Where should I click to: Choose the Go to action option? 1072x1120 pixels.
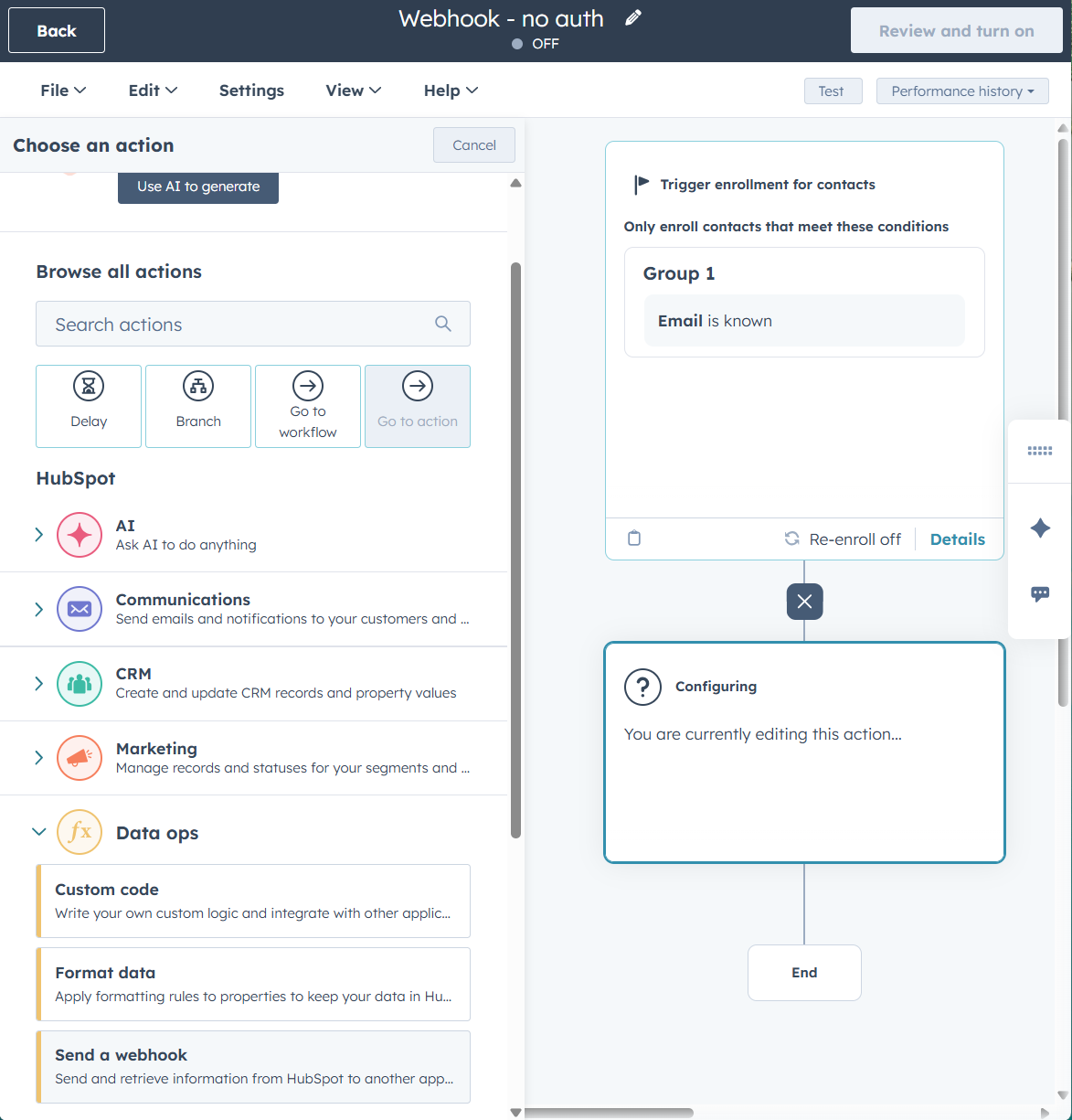click(x=417, y=405)
